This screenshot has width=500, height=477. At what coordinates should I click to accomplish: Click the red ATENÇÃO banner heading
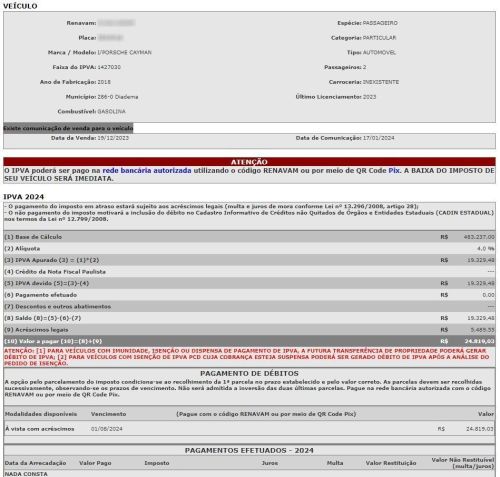(x=249, y=162)
